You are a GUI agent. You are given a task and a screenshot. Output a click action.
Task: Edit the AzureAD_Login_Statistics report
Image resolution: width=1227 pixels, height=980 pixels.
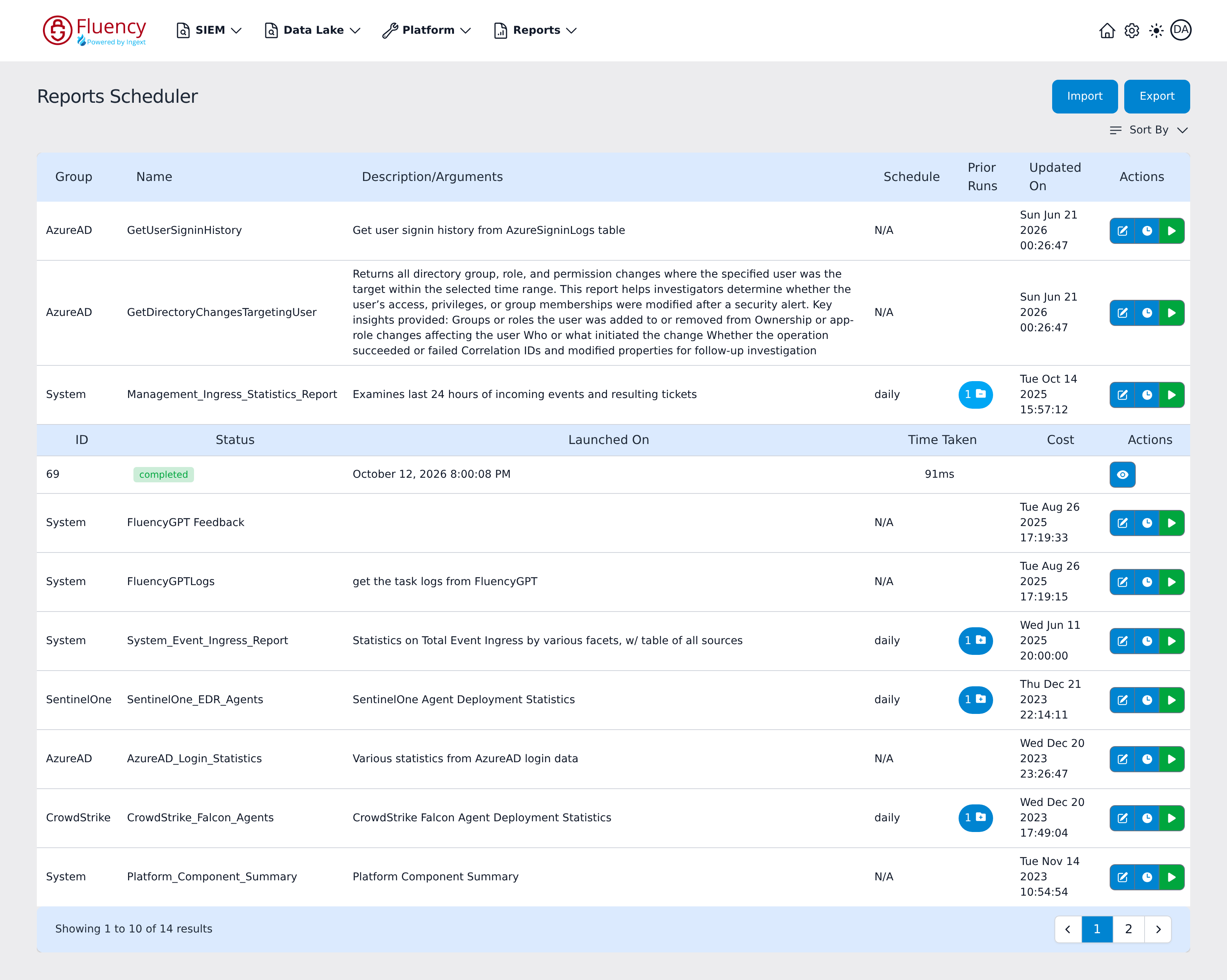click(1122, 759)
